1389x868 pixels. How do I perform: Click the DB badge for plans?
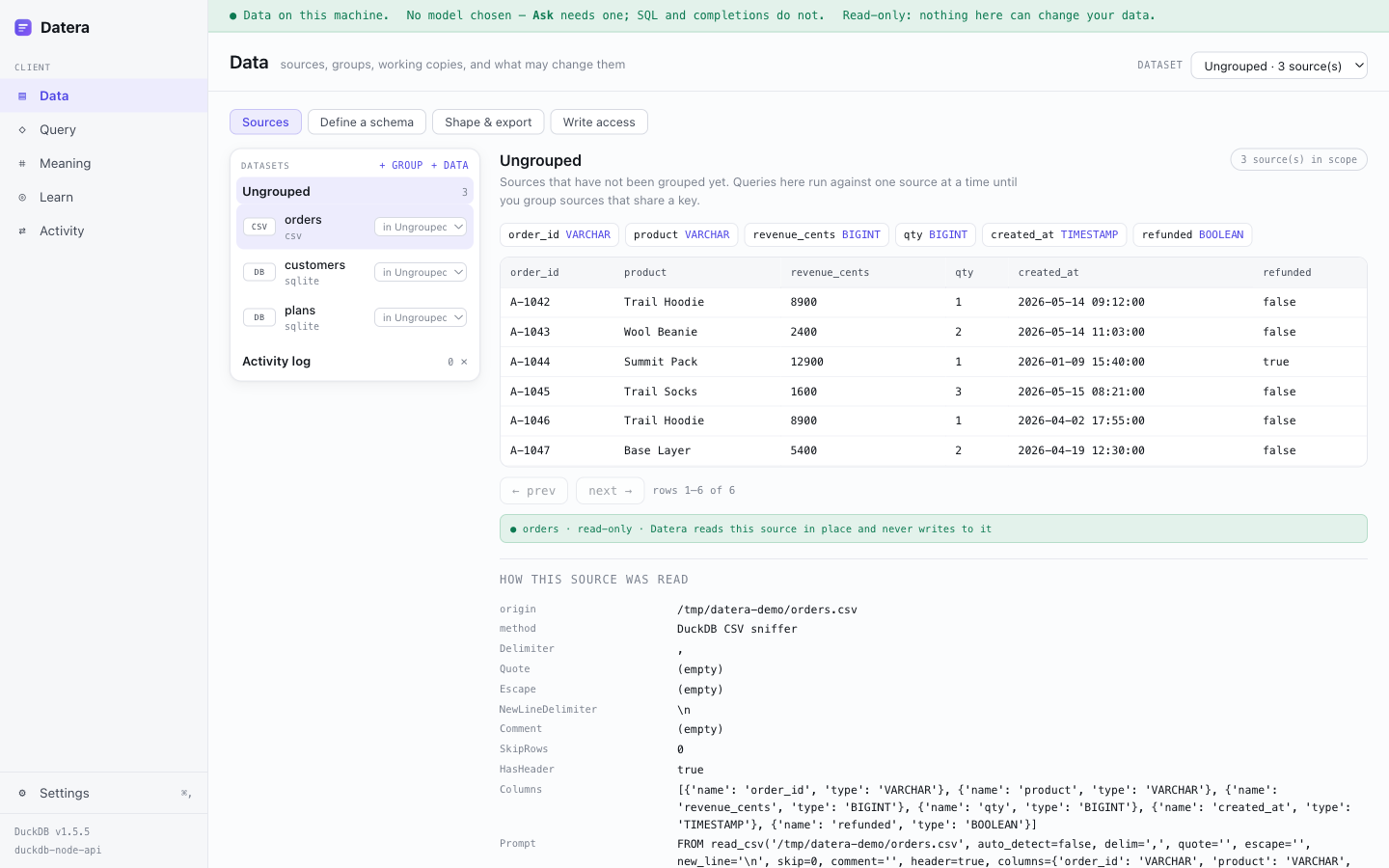tap(259, 317)
